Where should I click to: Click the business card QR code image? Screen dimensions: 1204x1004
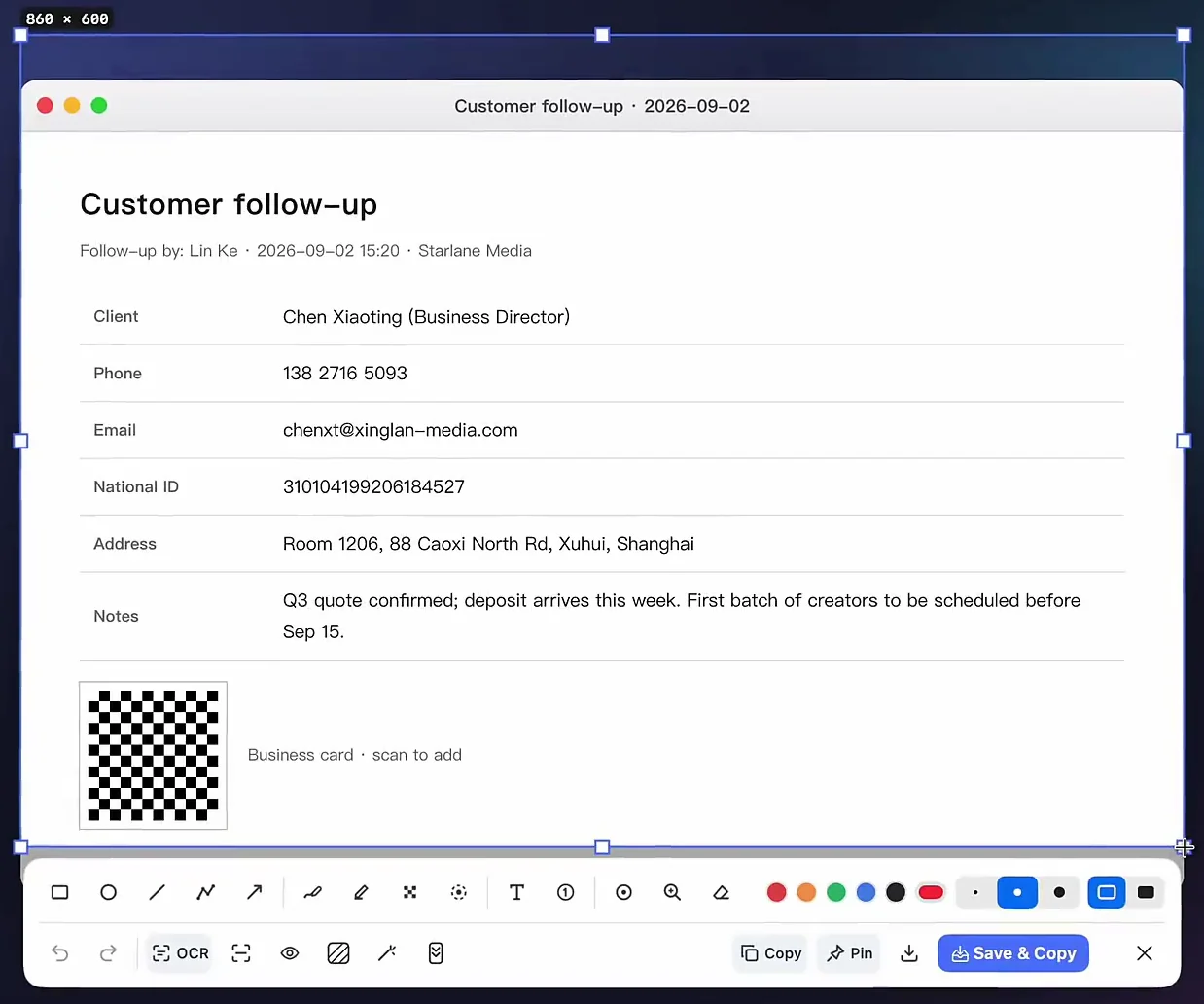[153, 756]
